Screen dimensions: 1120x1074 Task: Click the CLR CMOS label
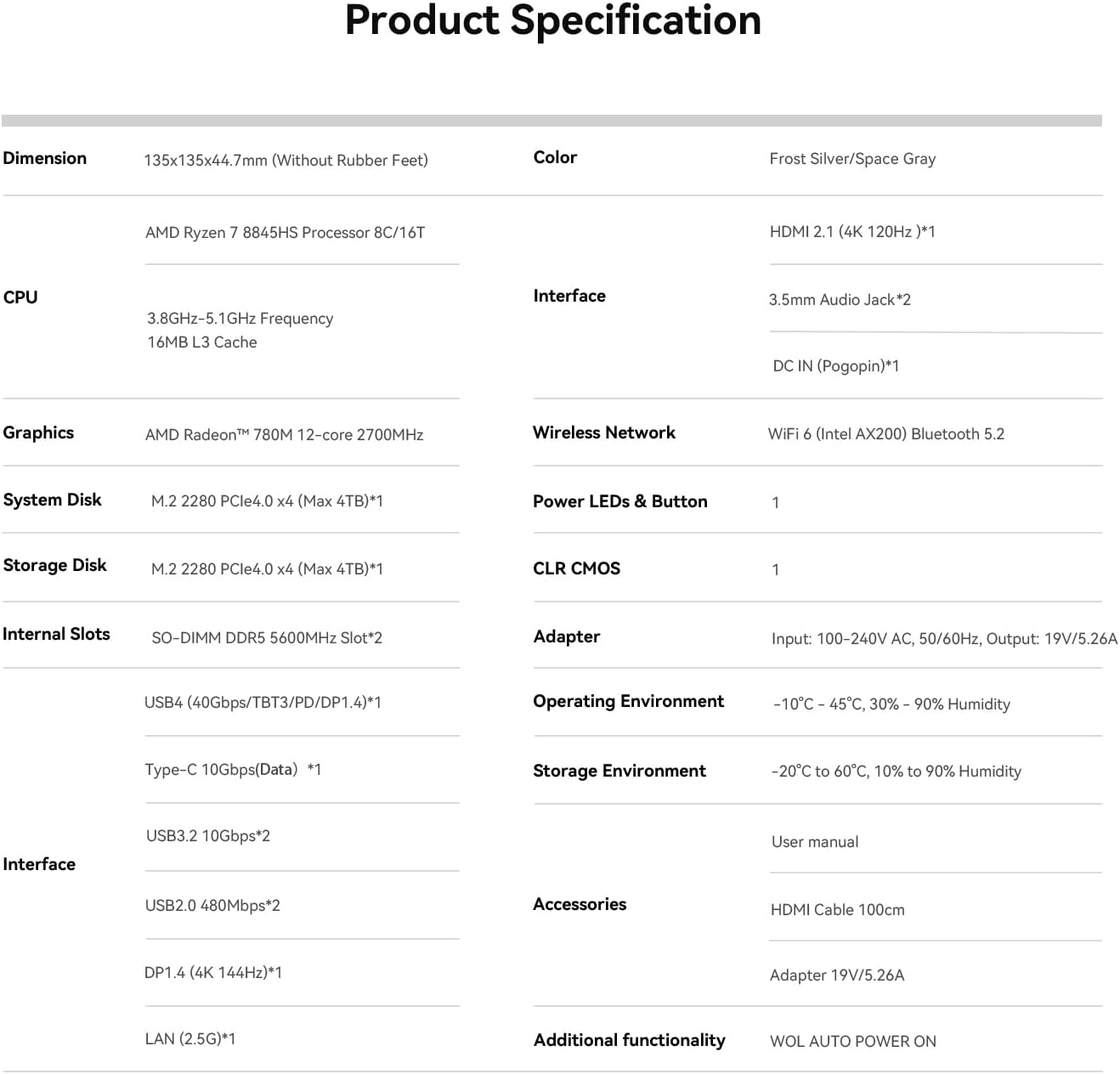pos(577,568)
